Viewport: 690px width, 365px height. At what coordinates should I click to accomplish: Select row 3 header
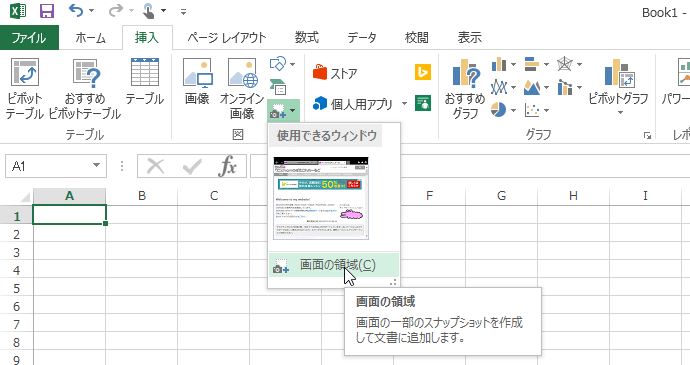coord(16,252)
